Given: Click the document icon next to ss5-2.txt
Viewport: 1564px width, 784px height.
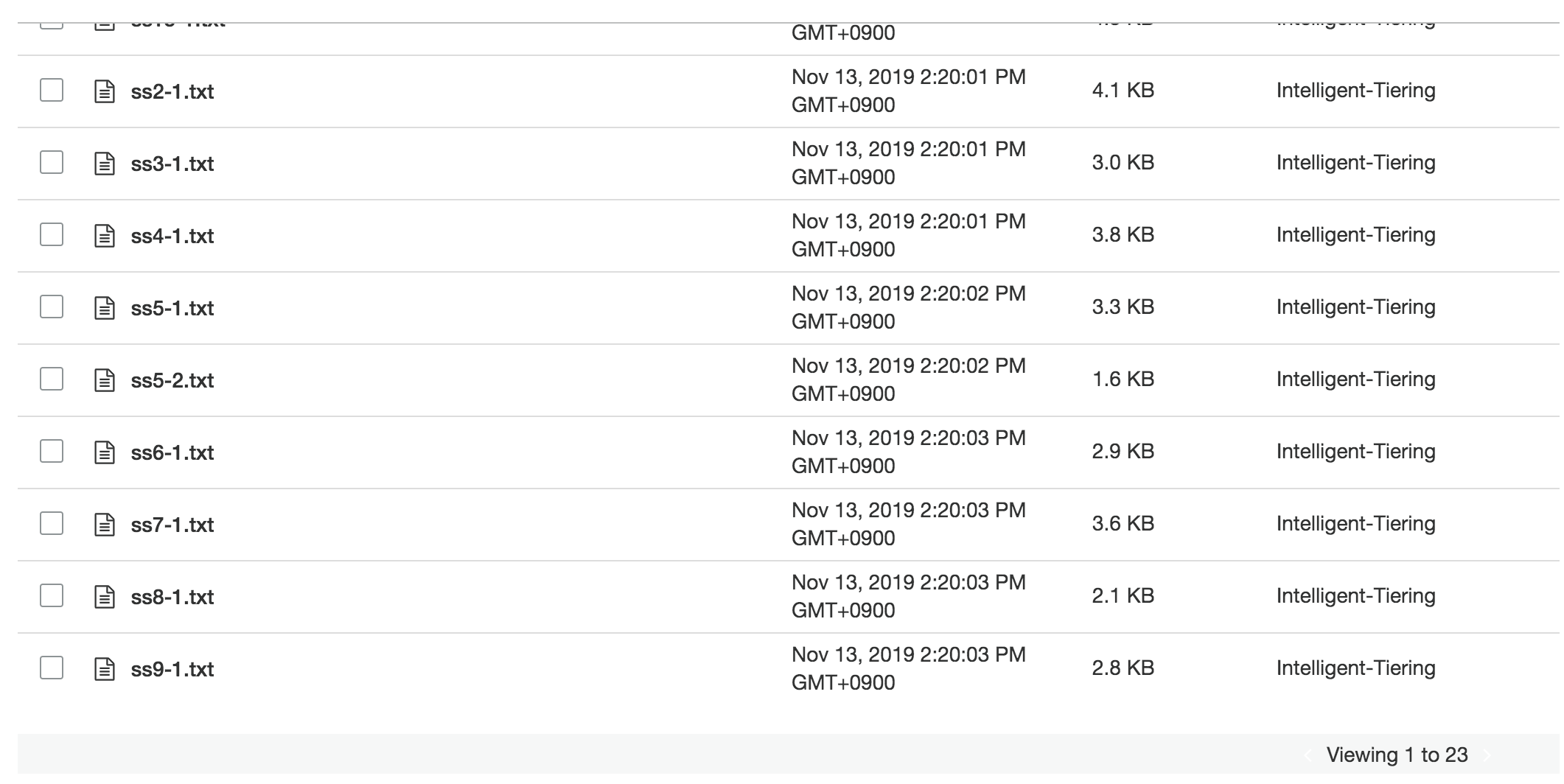Looking at the screenshot, I should pyautogui.click(x=105, y=380).
